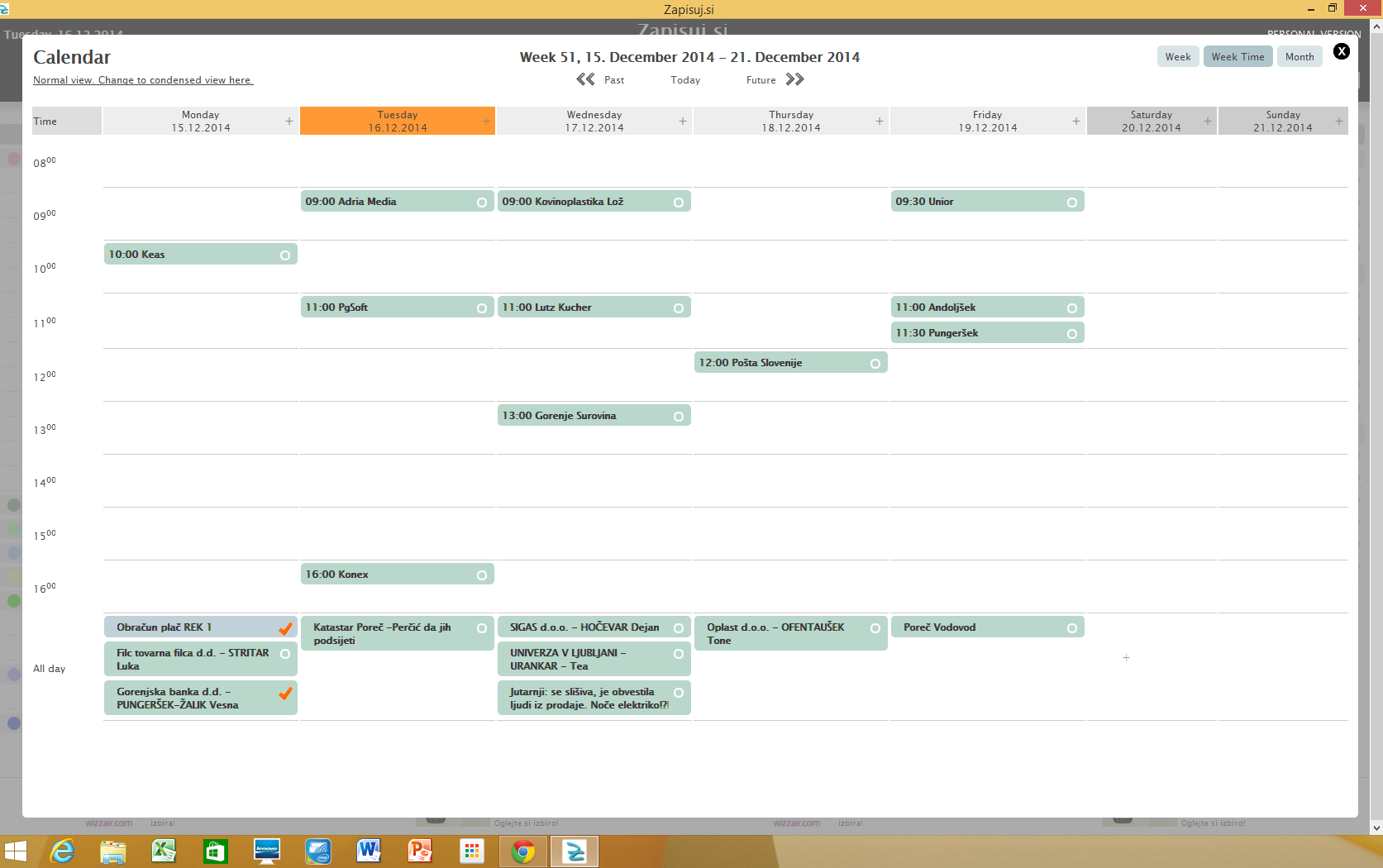Open Windows Store from the taskbar
This screenshot has height=868, width=1383.
(215, 851)
